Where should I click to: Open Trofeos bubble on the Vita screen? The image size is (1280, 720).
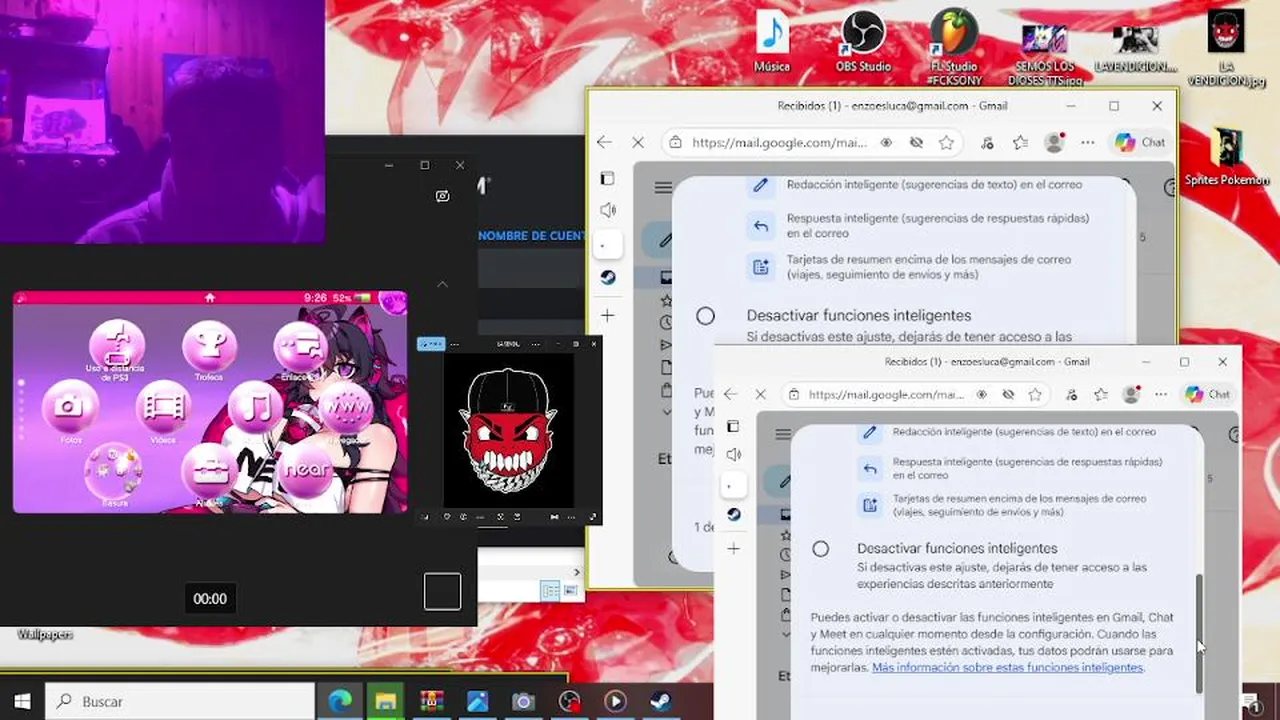[209, 346]
